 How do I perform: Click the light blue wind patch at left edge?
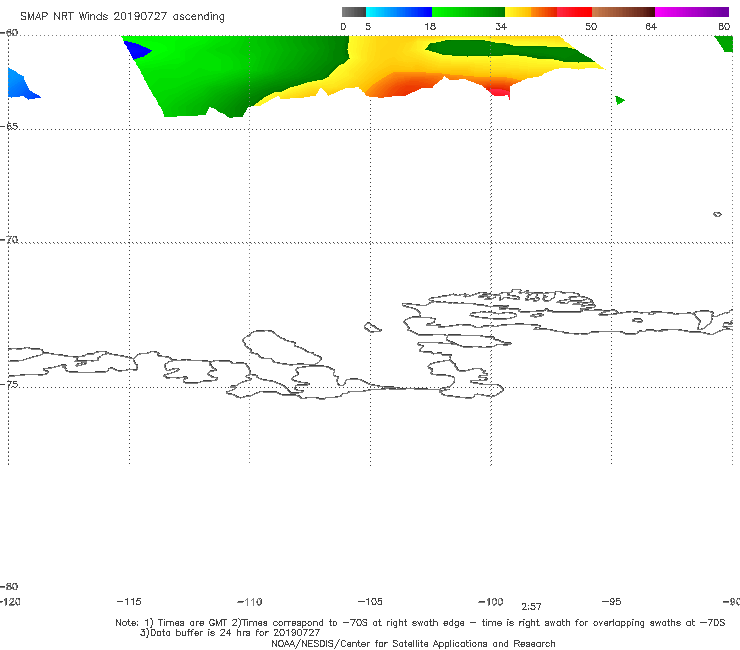click(x=21, y=85)
